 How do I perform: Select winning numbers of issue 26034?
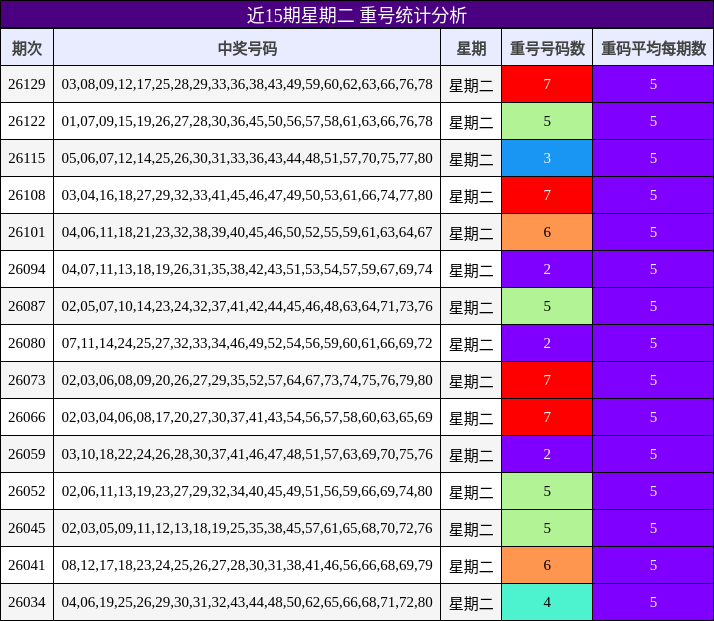point(247,602)
